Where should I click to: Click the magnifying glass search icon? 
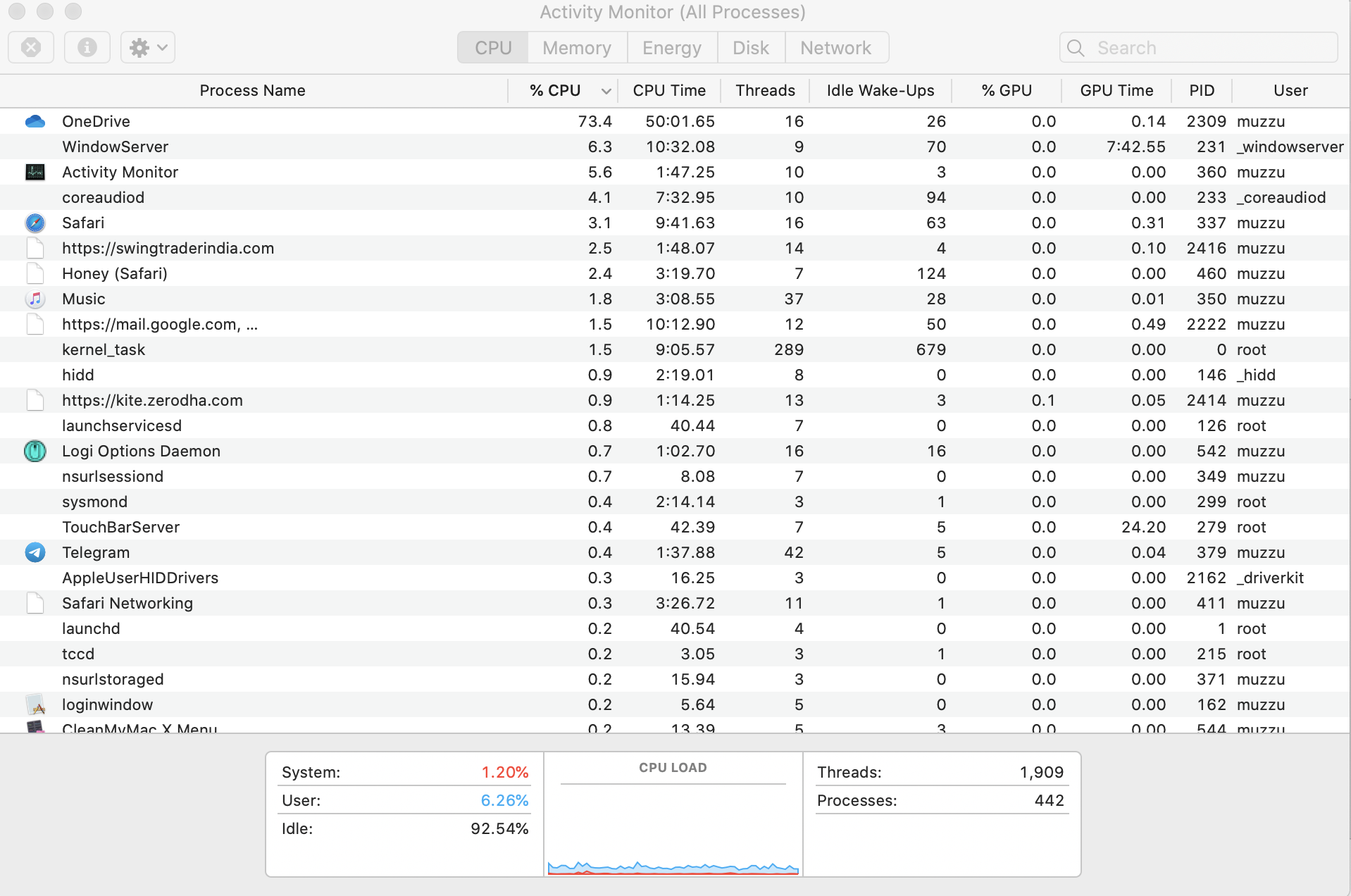pos(1076,48)
